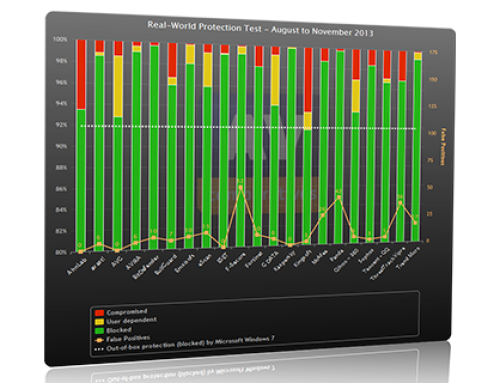The height and width of the screenshot is (383, 500).
Task: Click the avast! axis label
Action: click(x=98, y=263)
